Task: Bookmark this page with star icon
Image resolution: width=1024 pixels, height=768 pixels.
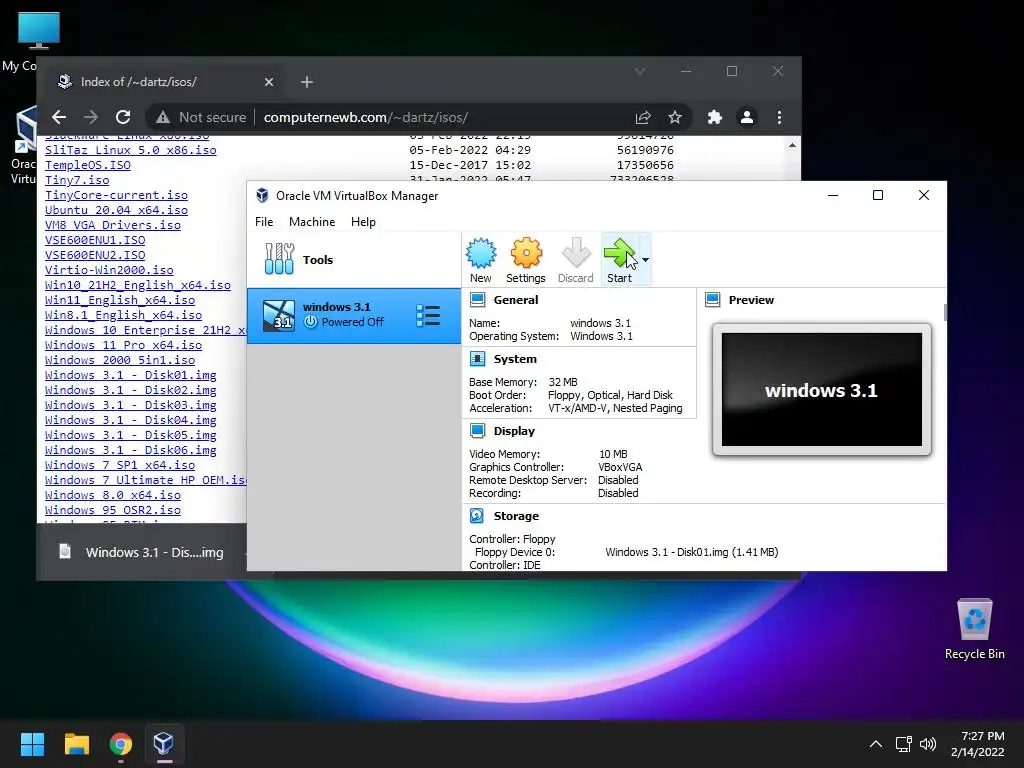Action: point(675,118)
